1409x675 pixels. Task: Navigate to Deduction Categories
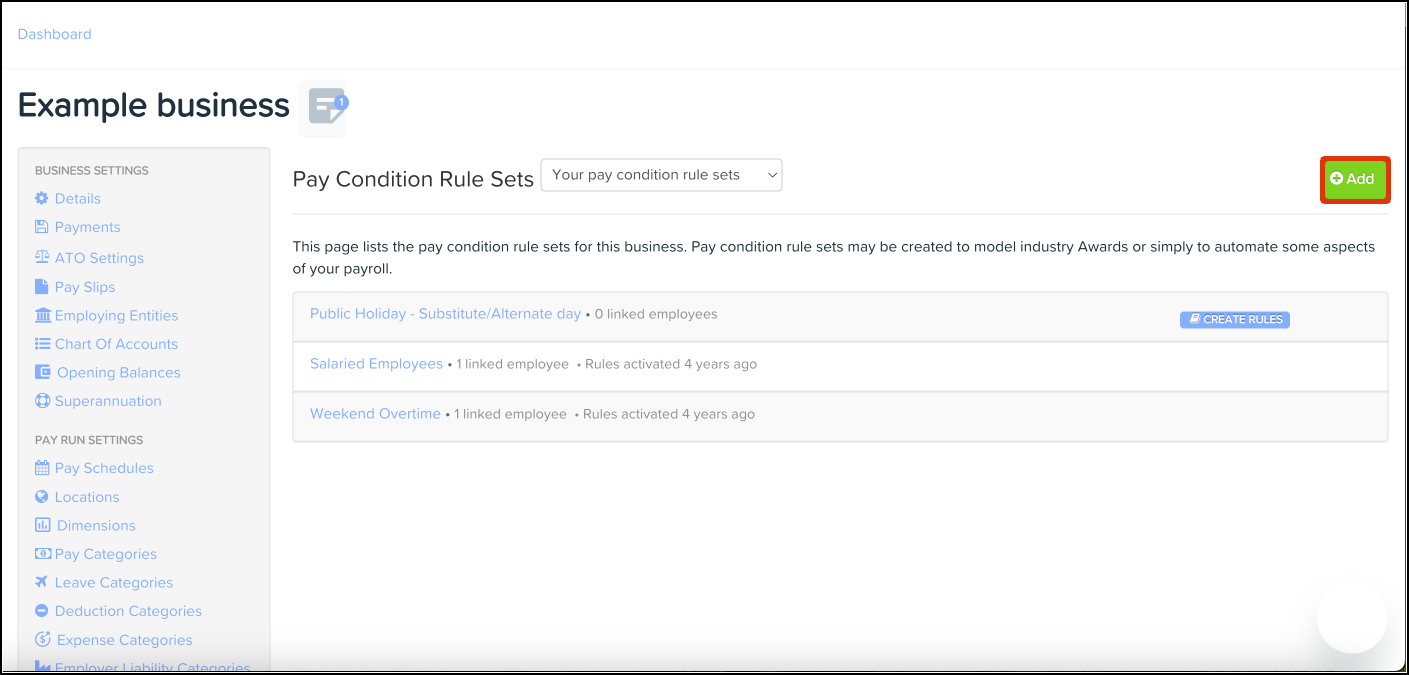pos(128,611)
